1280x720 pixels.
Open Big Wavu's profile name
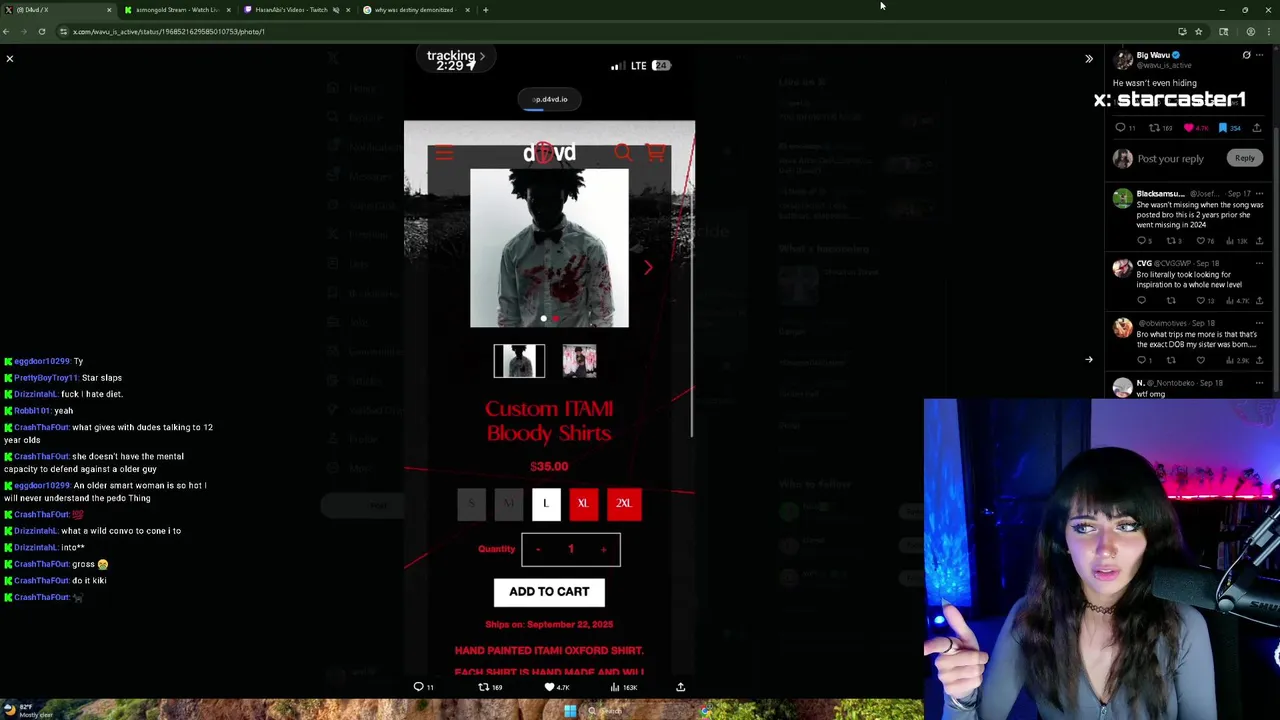(1153, 55)
